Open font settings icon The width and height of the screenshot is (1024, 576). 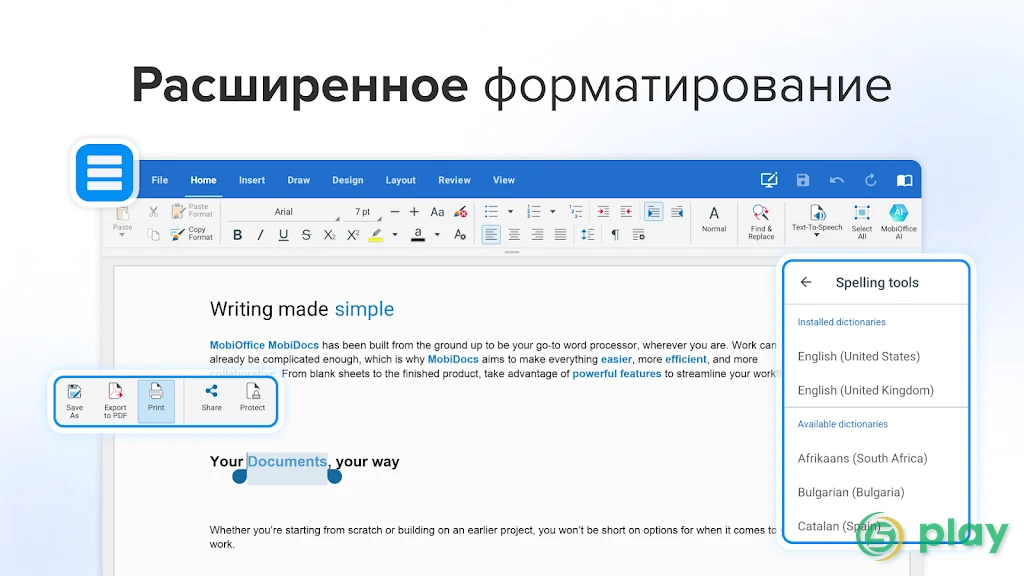pyautogui.click(x=460, y=235)
